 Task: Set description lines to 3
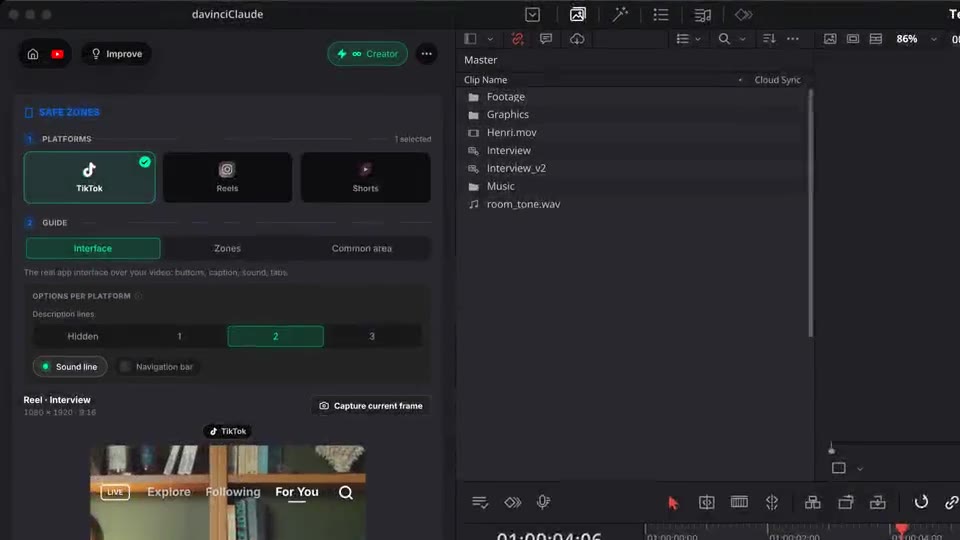click(x=372, y=336)
